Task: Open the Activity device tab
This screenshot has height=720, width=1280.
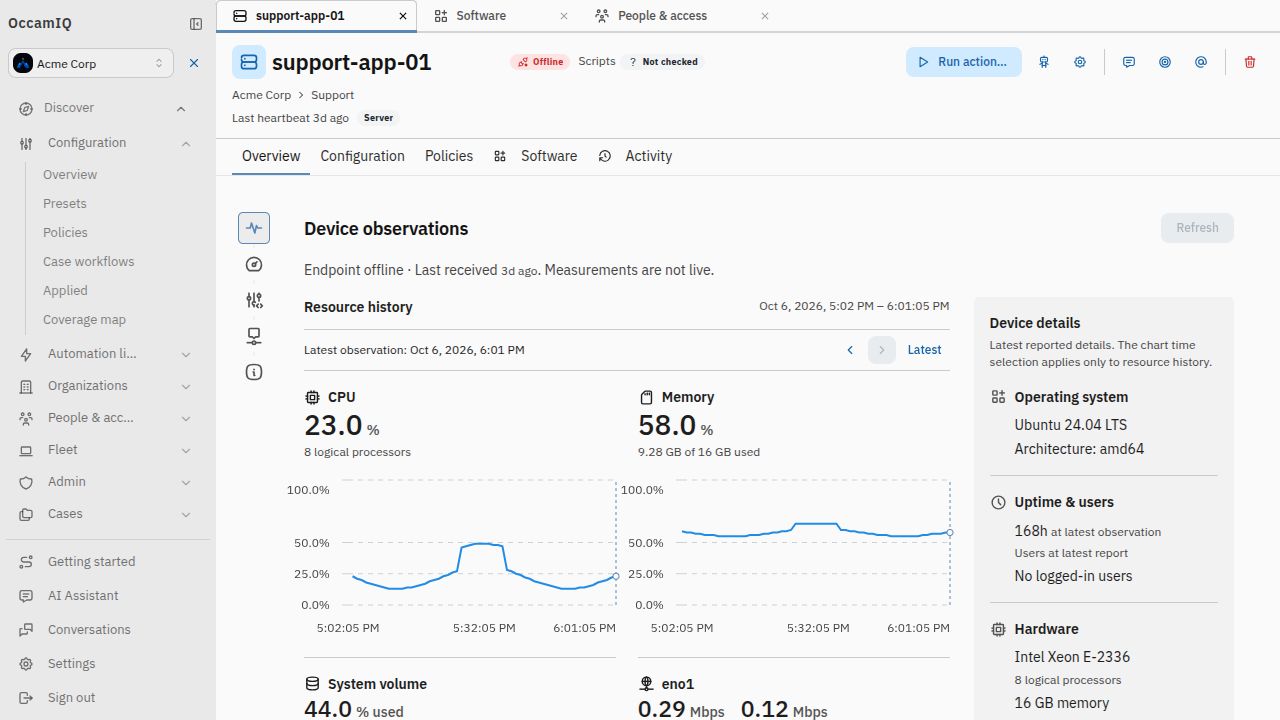Action: (x=635, y=156)
